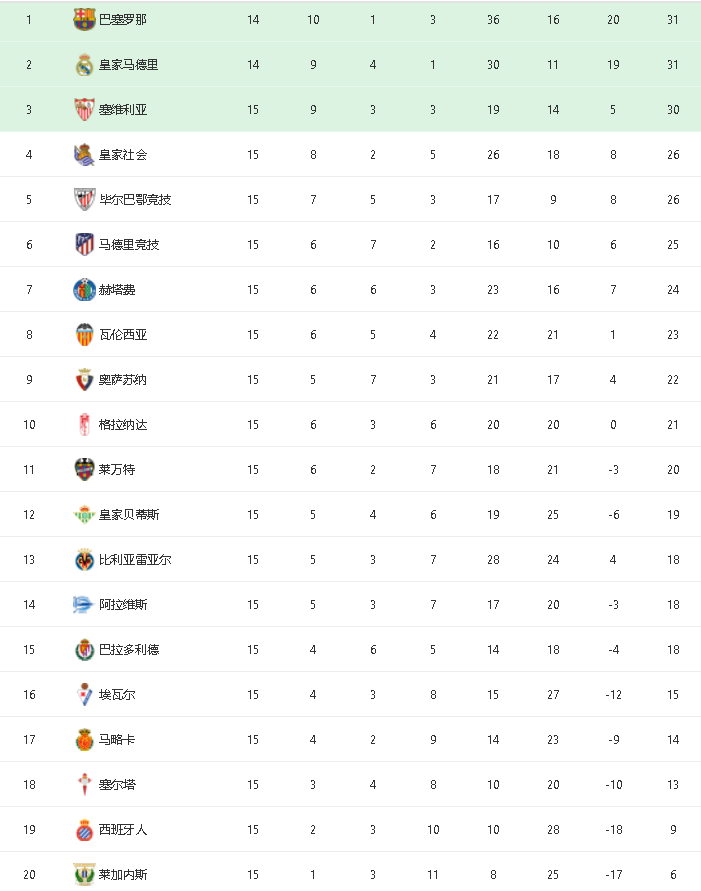Open team link 皇家马德里
The height and width of the screenshot is (891, 701).
click(x=128, y=64)
